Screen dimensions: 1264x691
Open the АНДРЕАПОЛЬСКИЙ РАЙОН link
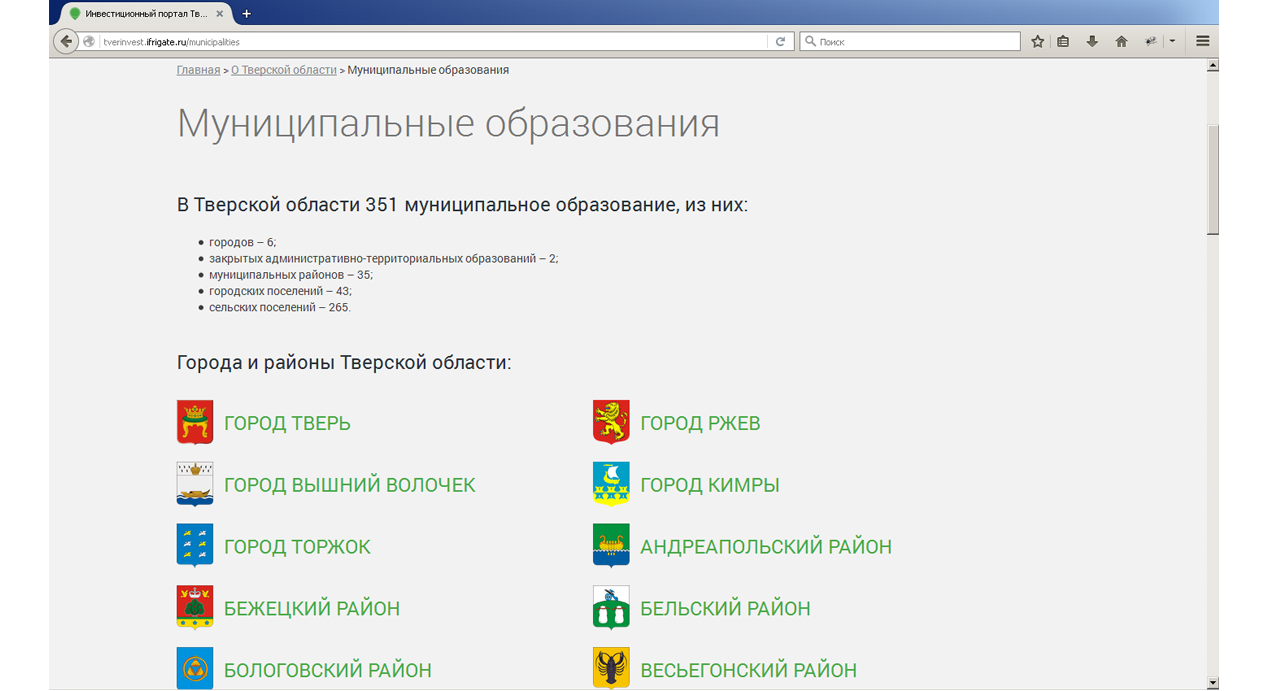point(766,547)
